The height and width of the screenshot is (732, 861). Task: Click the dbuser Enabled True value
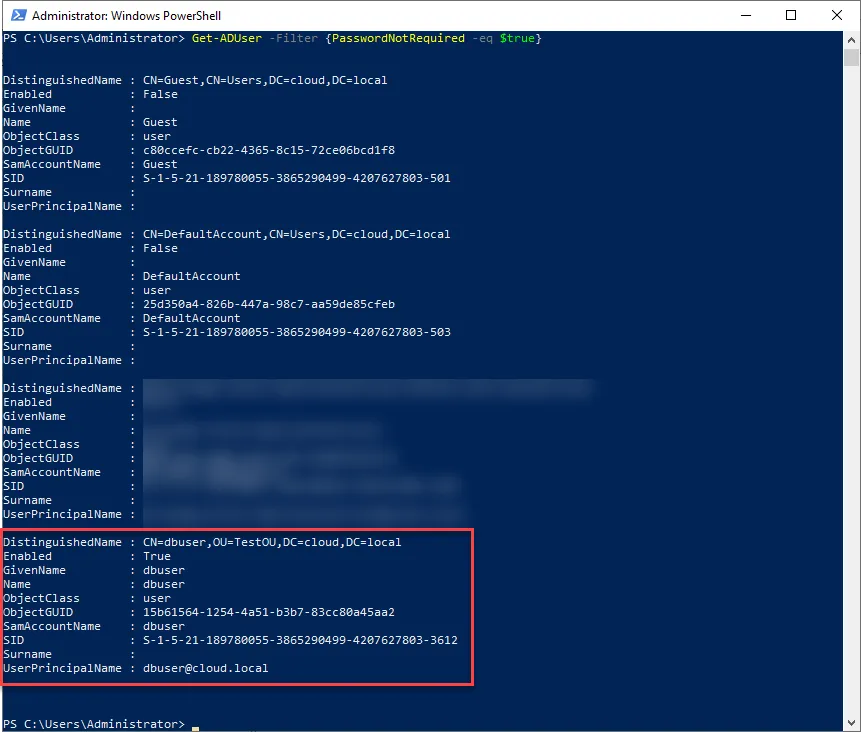[x=156, y=556]
